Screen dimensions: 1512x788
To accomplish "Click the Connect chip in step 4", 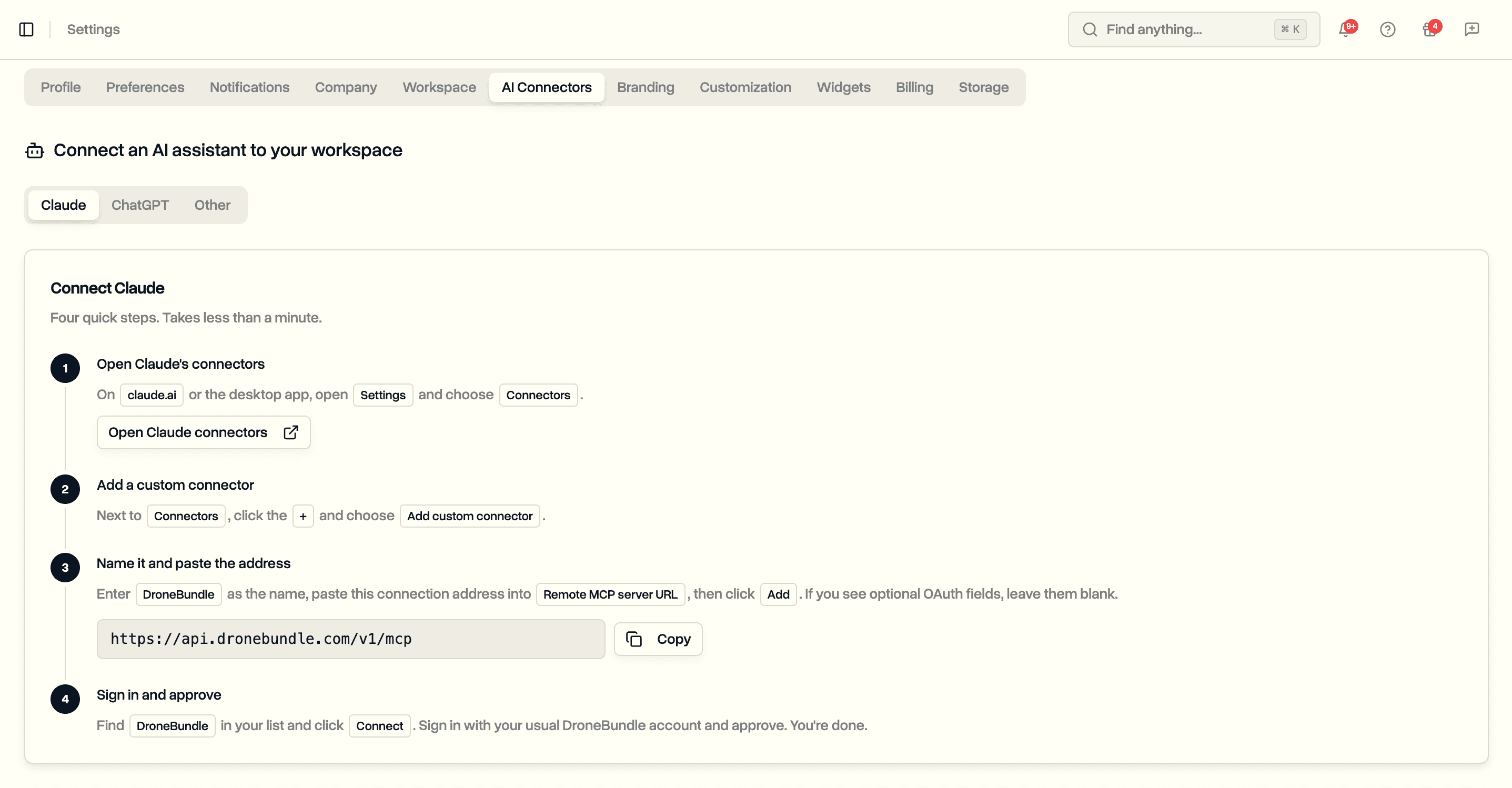I will [380, 726].
